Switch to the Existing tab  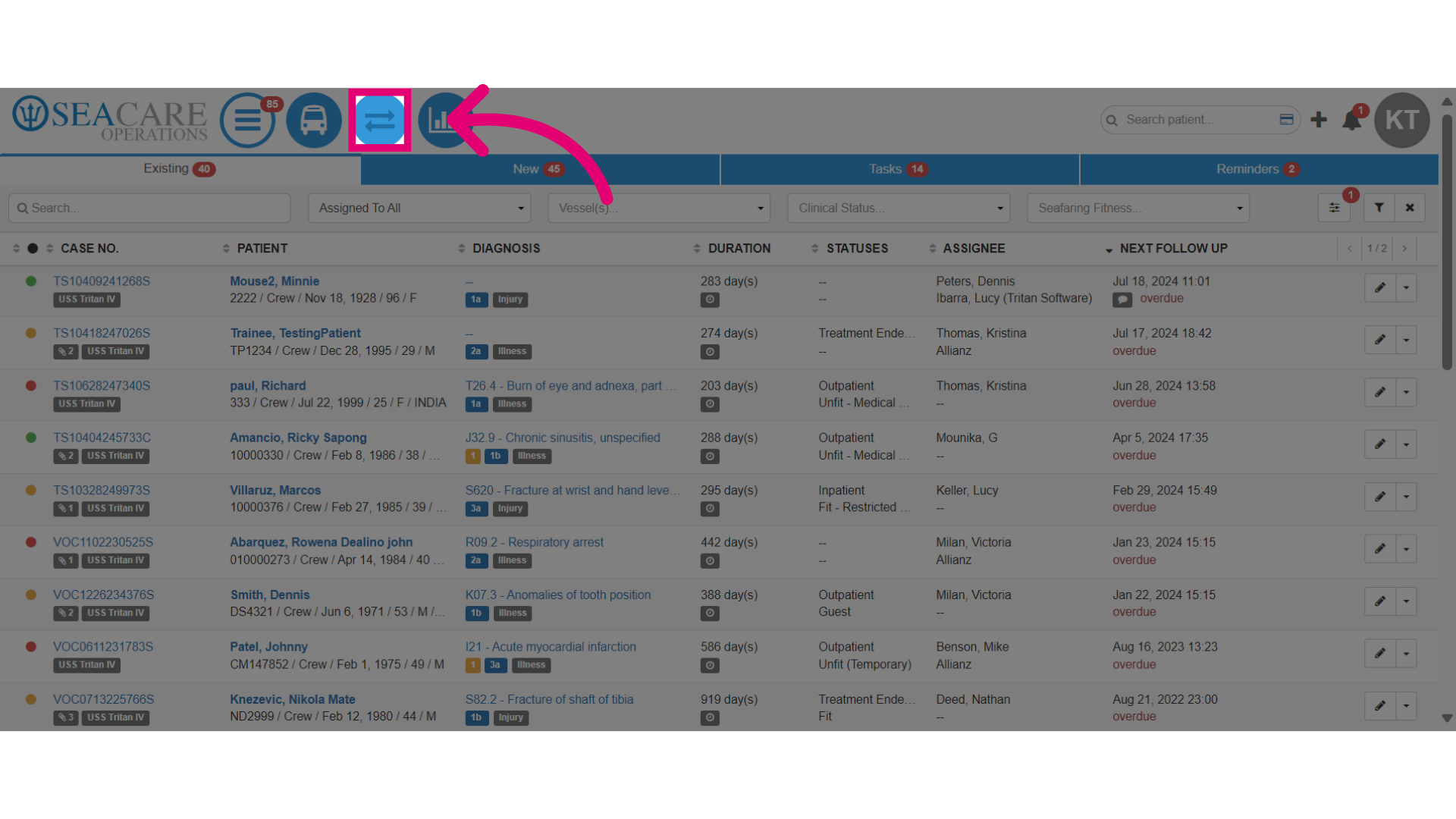[180, 169]
